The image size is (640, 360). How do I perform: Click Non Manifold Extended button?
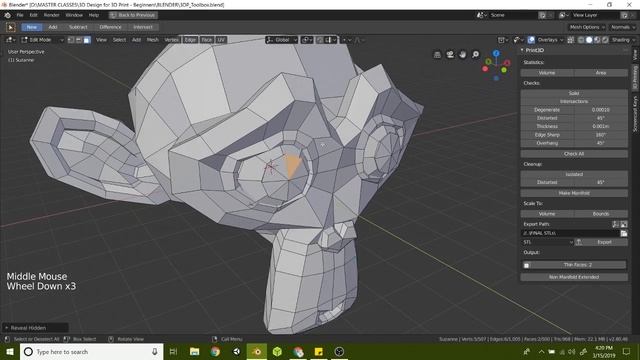[574, 277]
